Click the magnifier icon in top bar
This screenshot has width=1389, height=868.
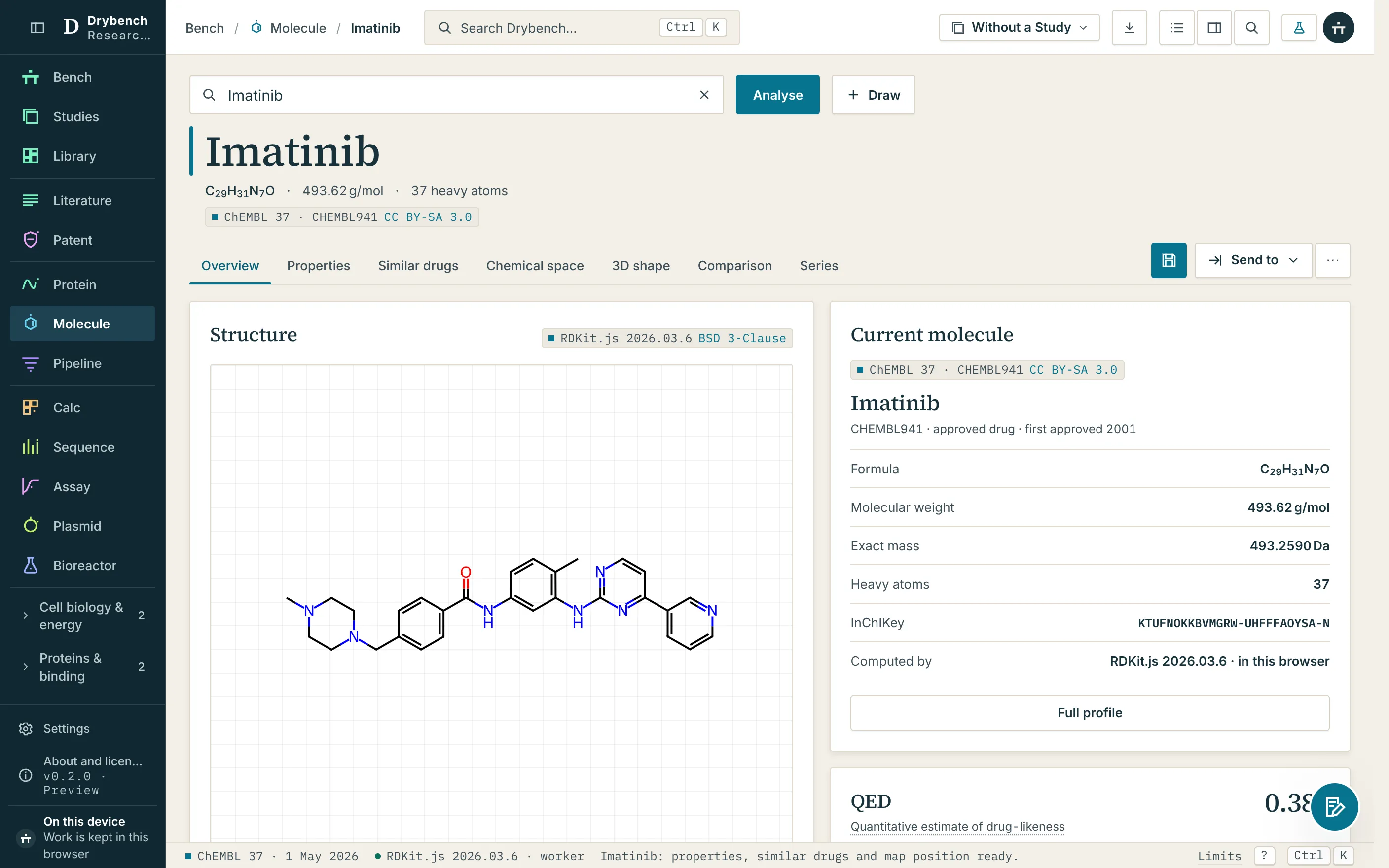tap(1252, 28)
